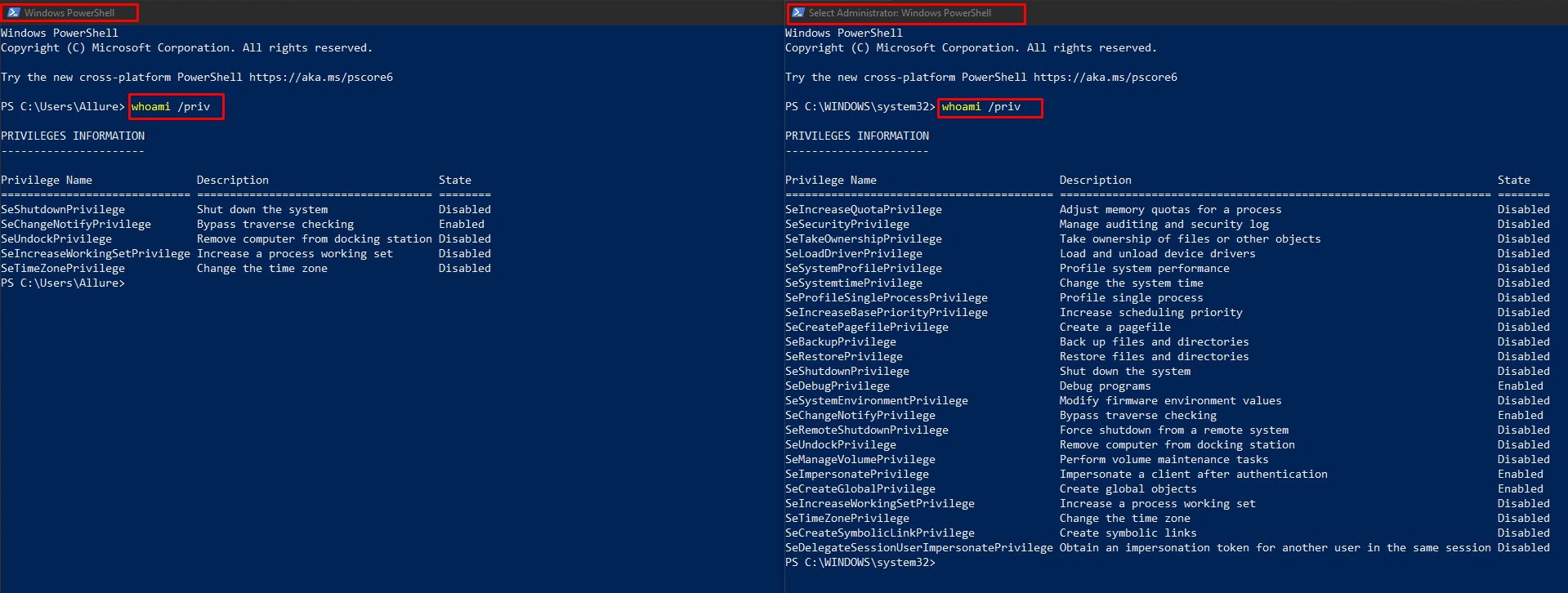Click 'Debug programs' description text

point(1106,386)
